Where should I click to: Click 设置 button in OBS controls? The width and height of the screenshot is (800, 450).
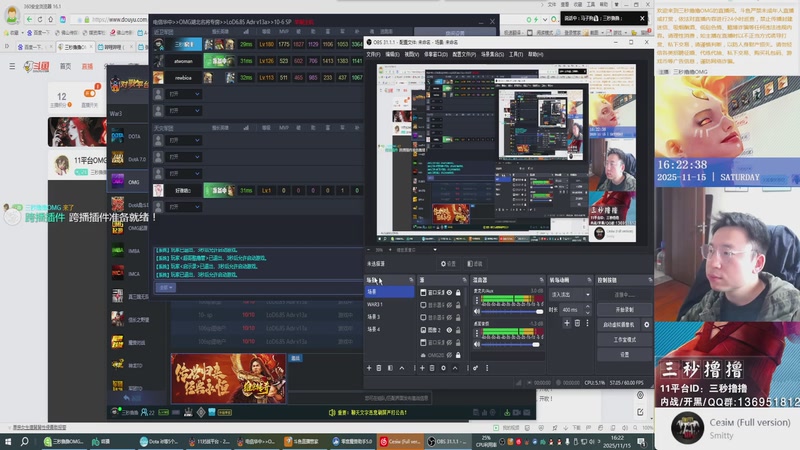(x=624, y=354)
